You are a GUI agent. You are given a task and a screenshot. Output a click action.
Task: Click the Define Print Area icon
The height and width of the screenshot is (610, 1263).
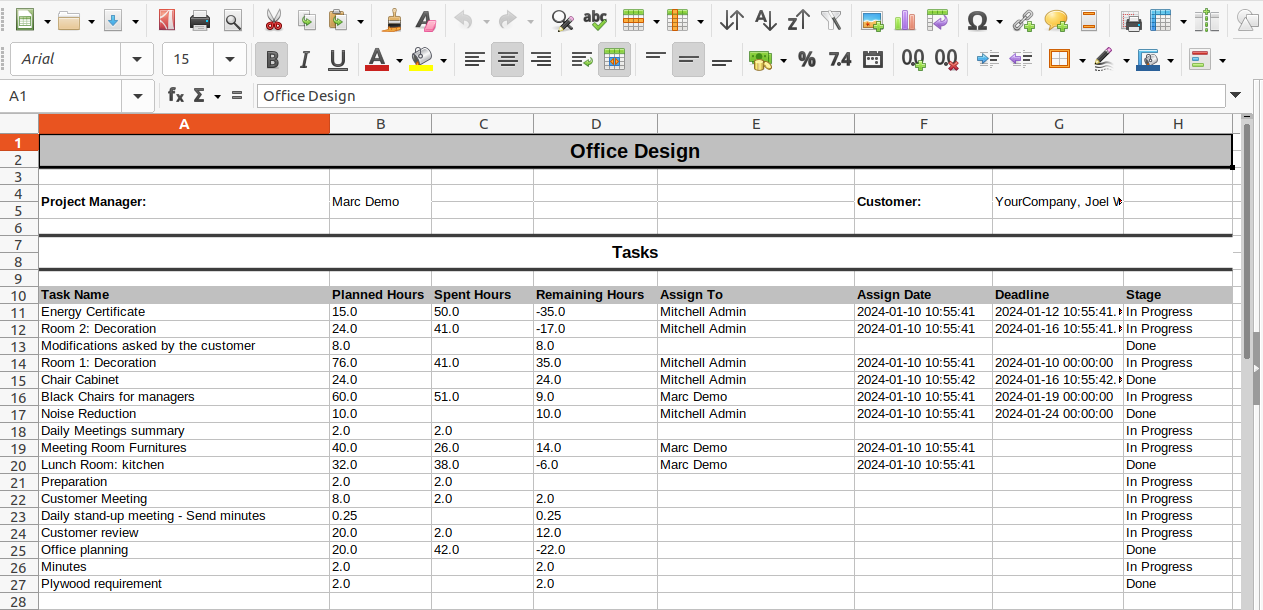1131,20
